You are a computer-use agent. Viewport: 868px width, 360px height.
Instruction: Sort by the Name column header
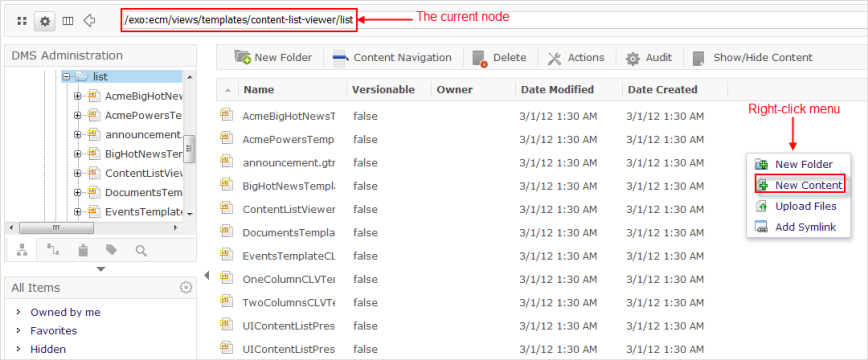[x=259, y=90]
